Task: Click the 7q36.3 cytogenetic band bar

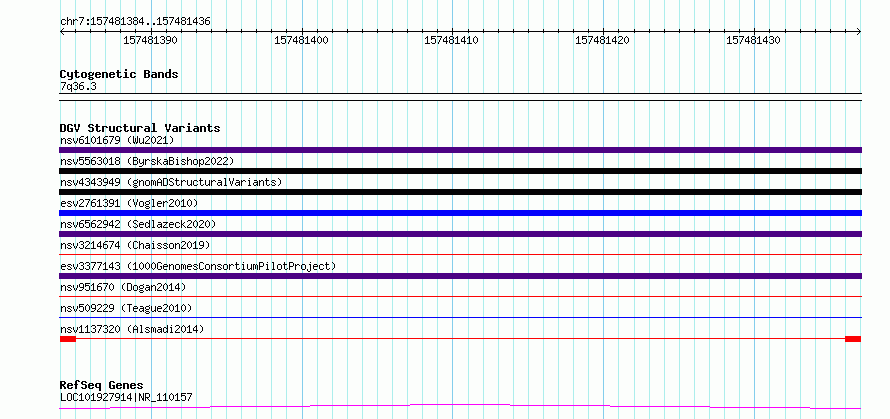Action: [460, 97]
